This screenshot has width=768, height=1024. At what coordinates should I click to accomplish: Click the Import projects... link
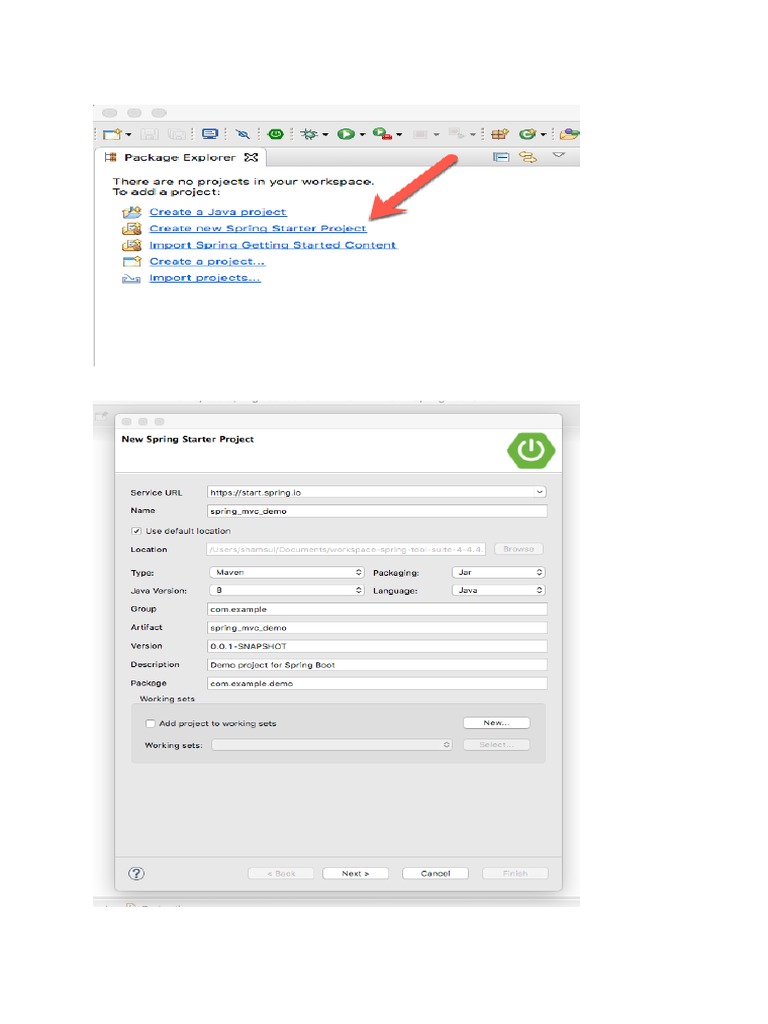click(205, 278)
